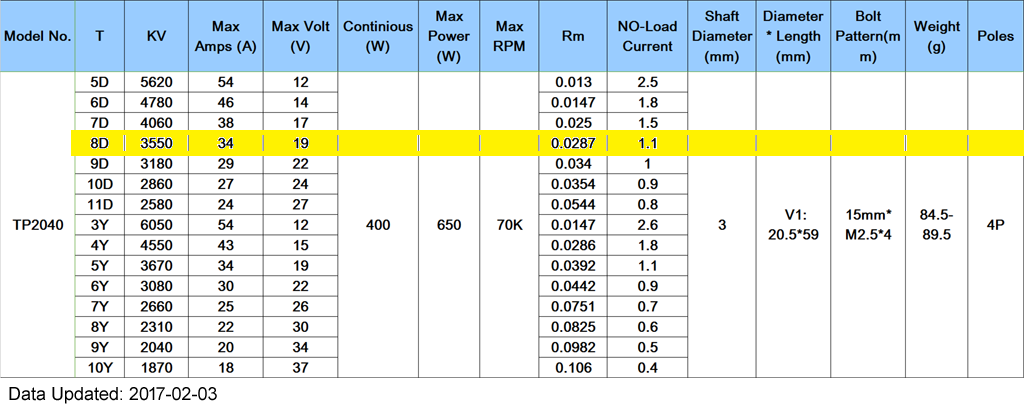Click the "6D" winding cell
The width and height of the screenshot is (1024, 408).
point(99,102)
